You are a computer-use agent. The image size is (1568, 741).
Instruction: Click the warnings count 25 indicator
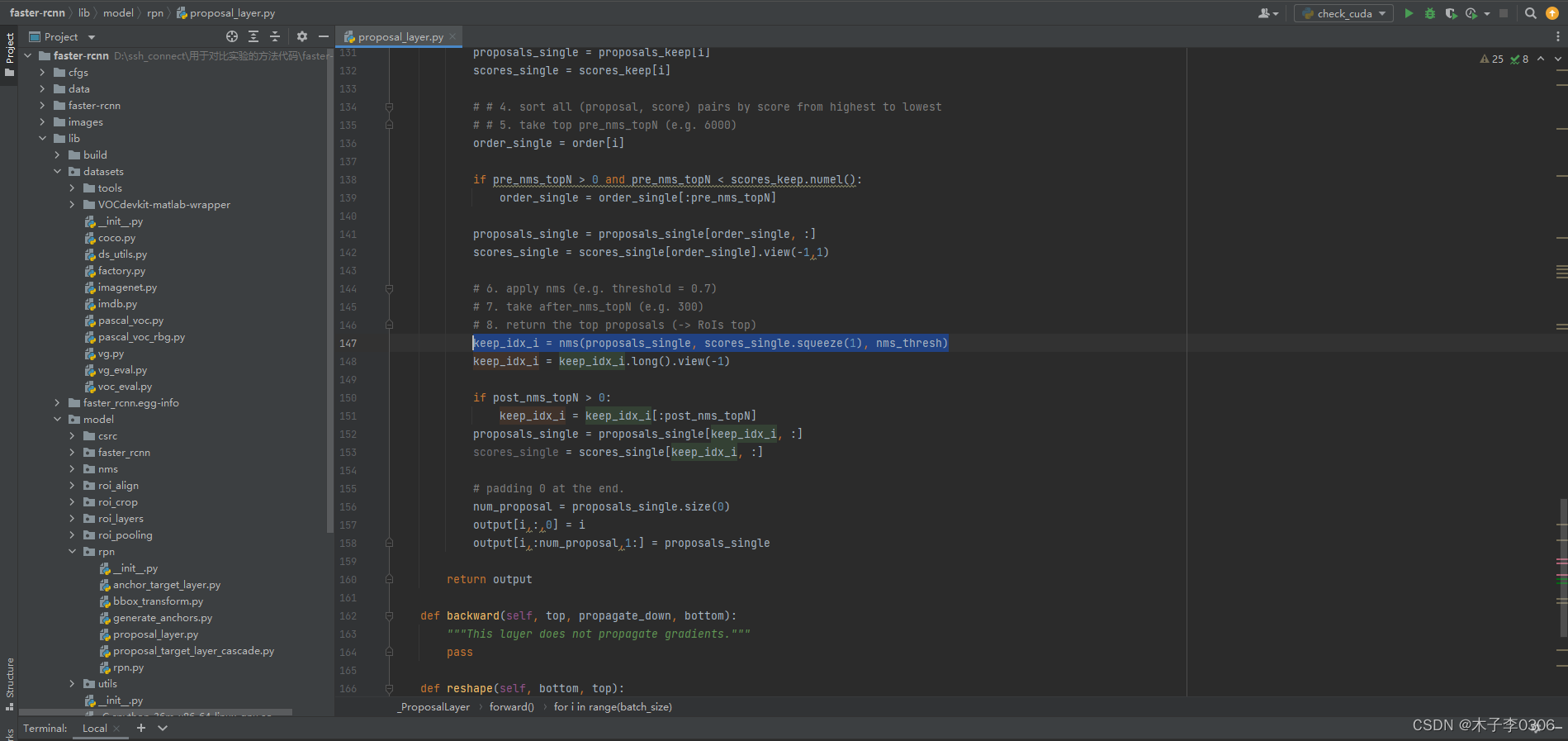click(1492, 59)
